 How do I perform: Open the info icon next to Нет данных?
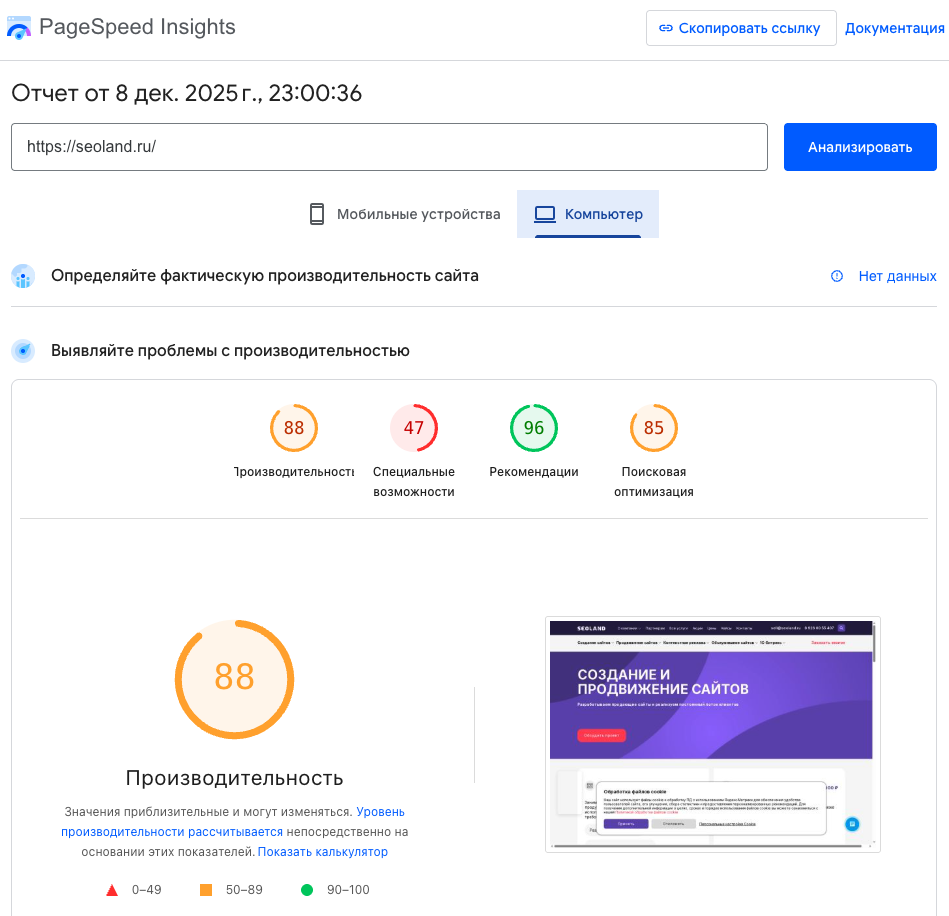tap(836, 276)
